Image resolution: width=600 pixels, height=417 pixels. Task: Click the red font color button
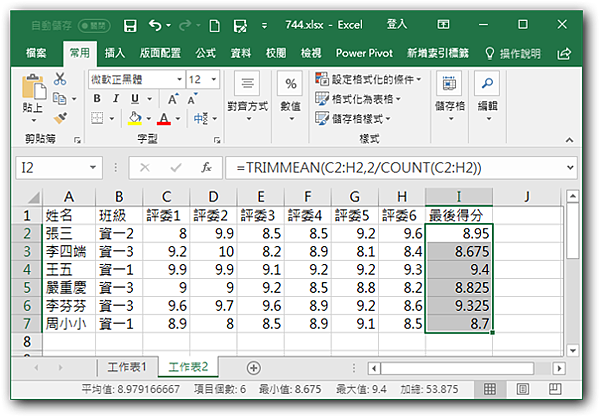coord(161,119)
